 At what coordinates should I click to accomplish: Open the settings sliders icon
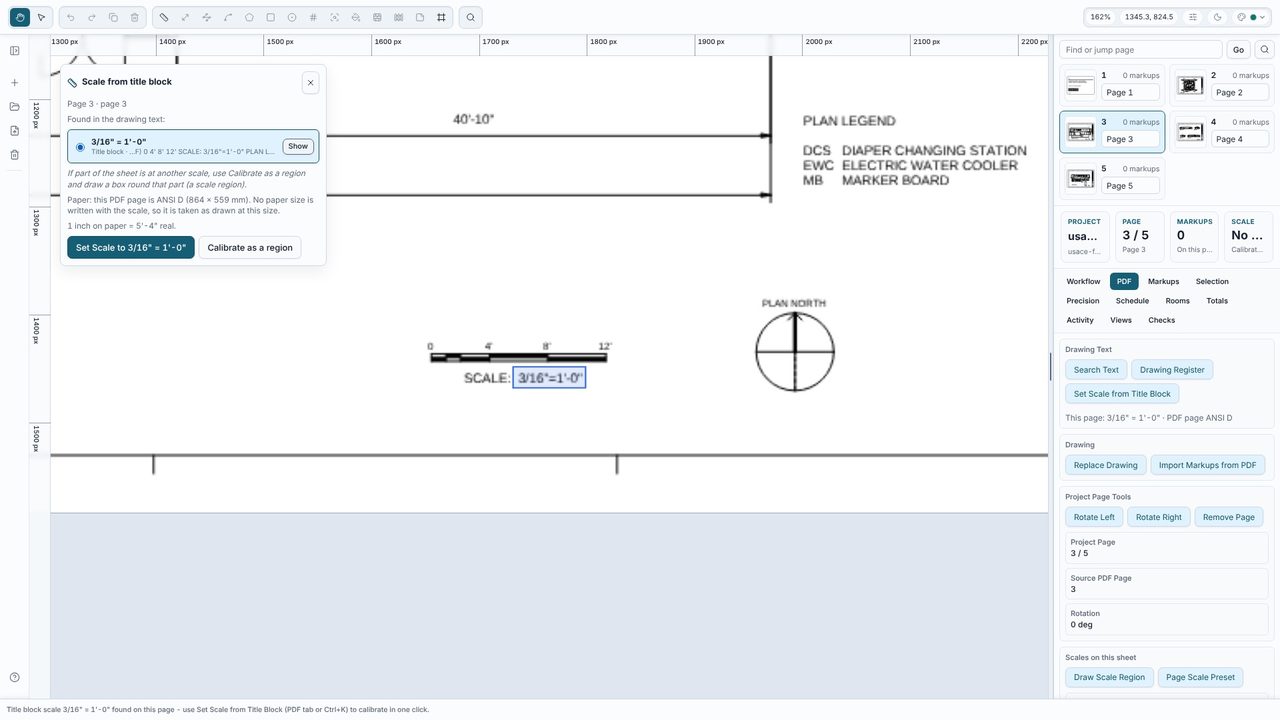1193,17
